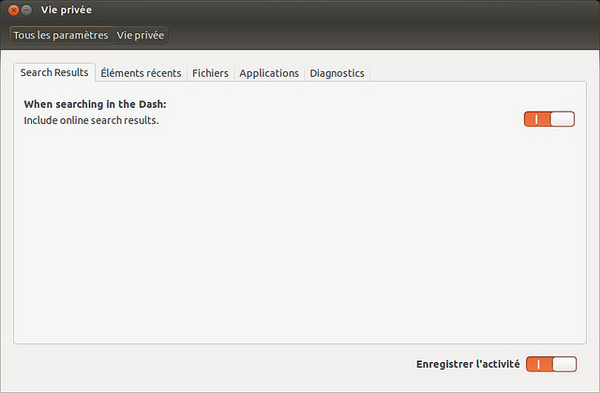The image size is (600, 393).
Task: Click white handle of online search results switch
Action: 562,119
